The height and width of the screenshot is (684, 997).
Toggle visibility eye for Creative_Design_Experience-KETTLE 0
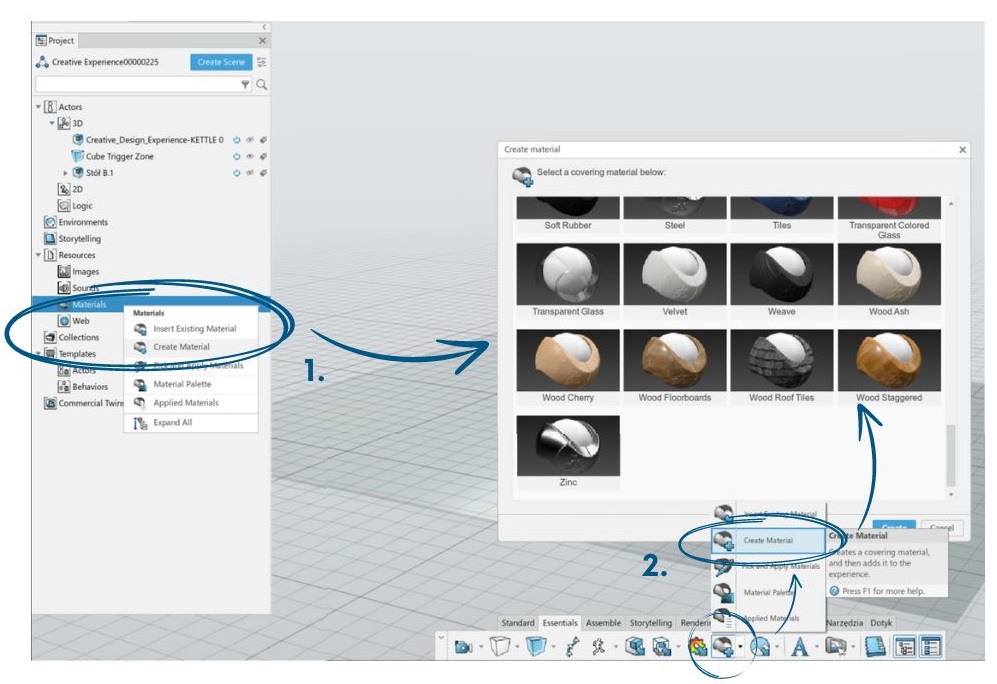pyautogui.click(x=250, y=140)
